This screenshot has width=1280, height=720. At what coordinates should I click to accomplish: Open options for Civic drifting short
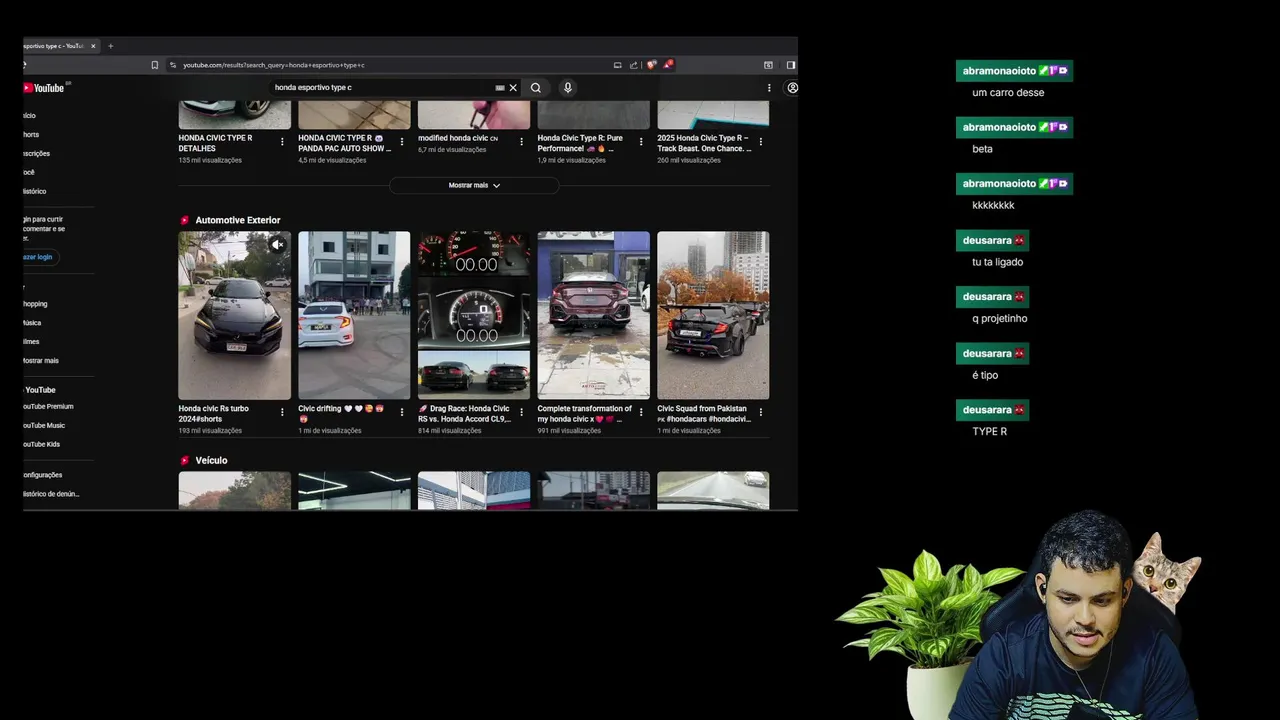point(402,412)
